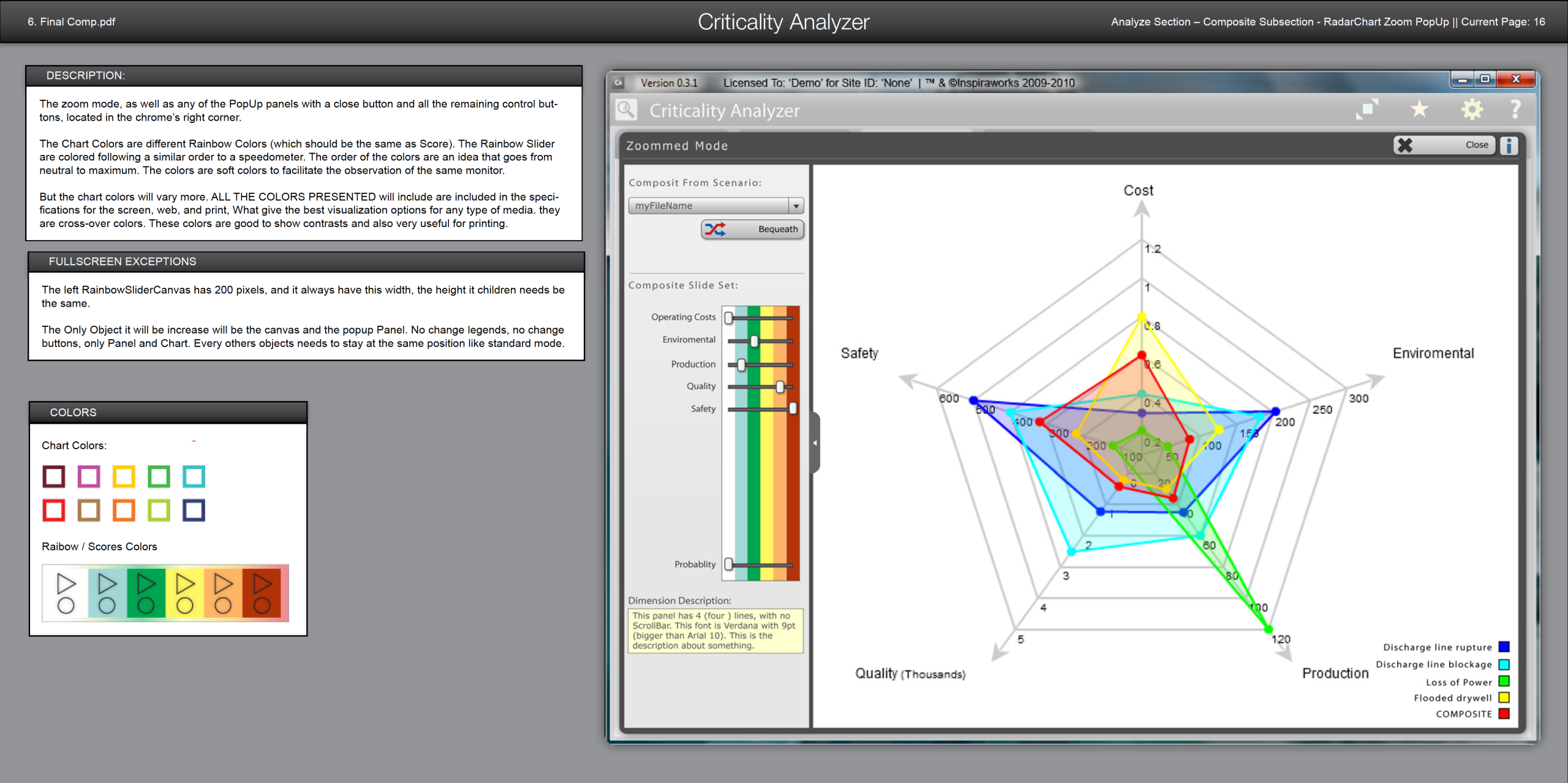
Task: Toggle Flooded drywell legend swatch
Action: point(1504,697)
